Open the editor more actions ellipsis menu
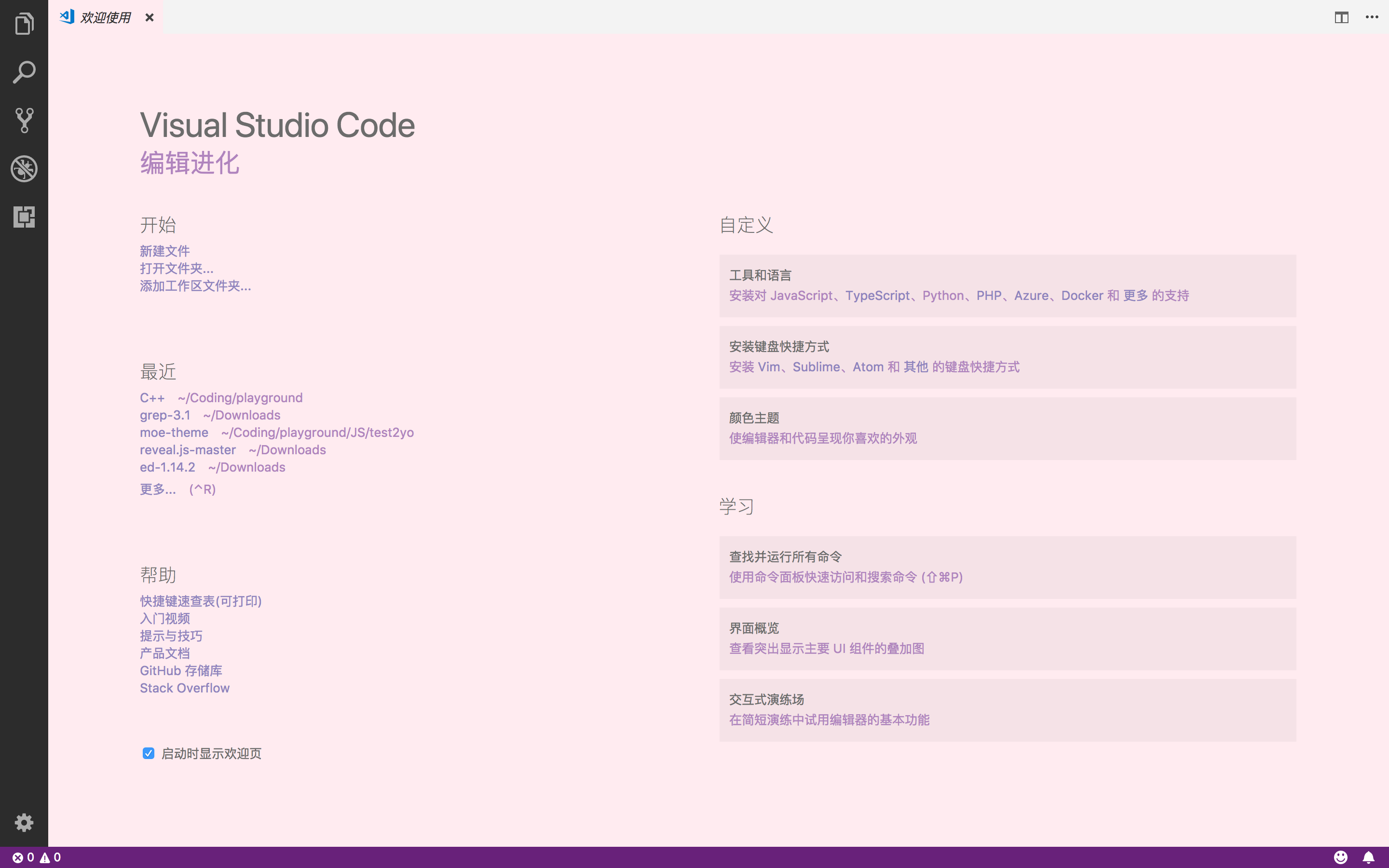The image size is (1389, 868). 1372,17
